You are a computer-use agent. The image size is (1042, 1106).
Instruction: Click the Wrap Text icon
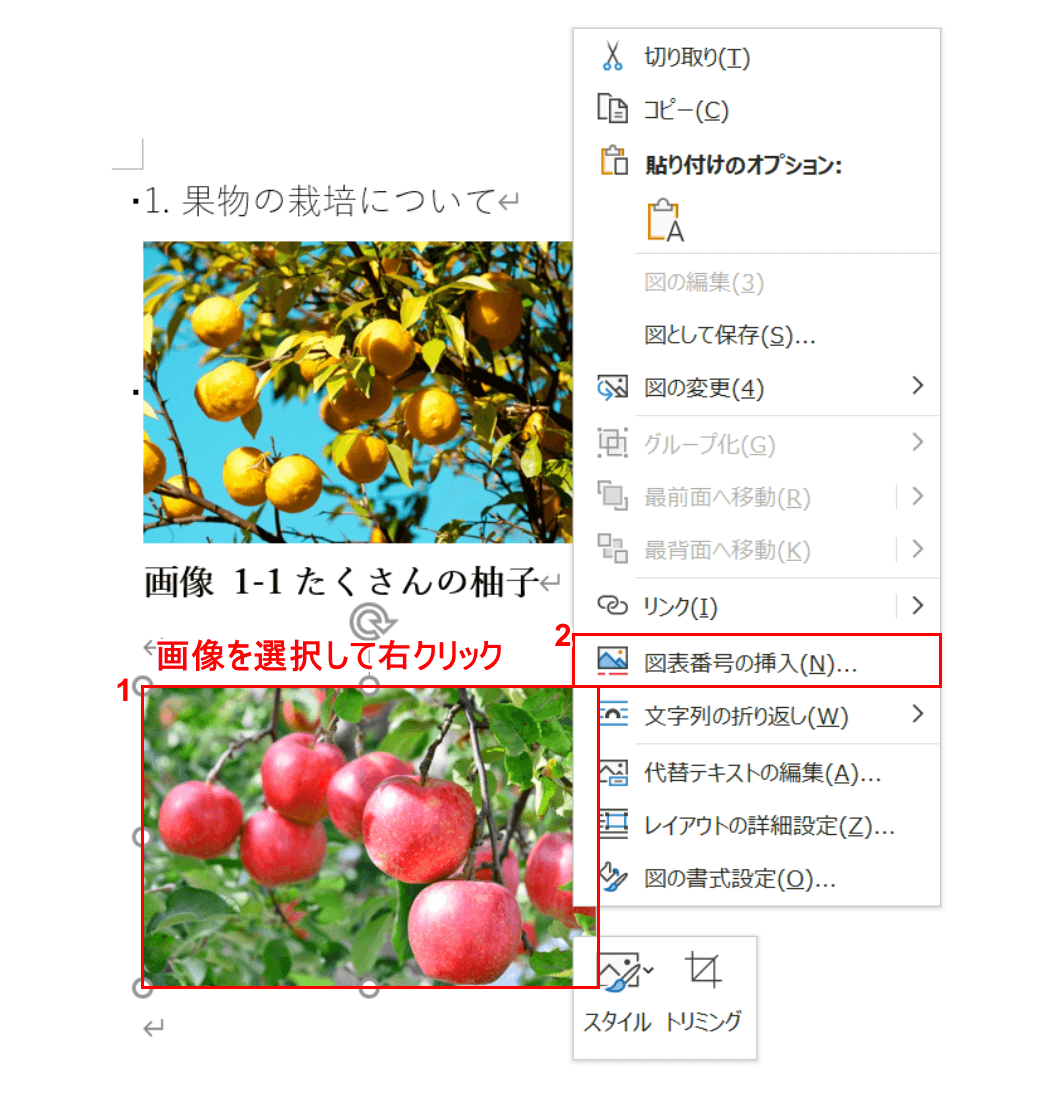pos(612,715)
